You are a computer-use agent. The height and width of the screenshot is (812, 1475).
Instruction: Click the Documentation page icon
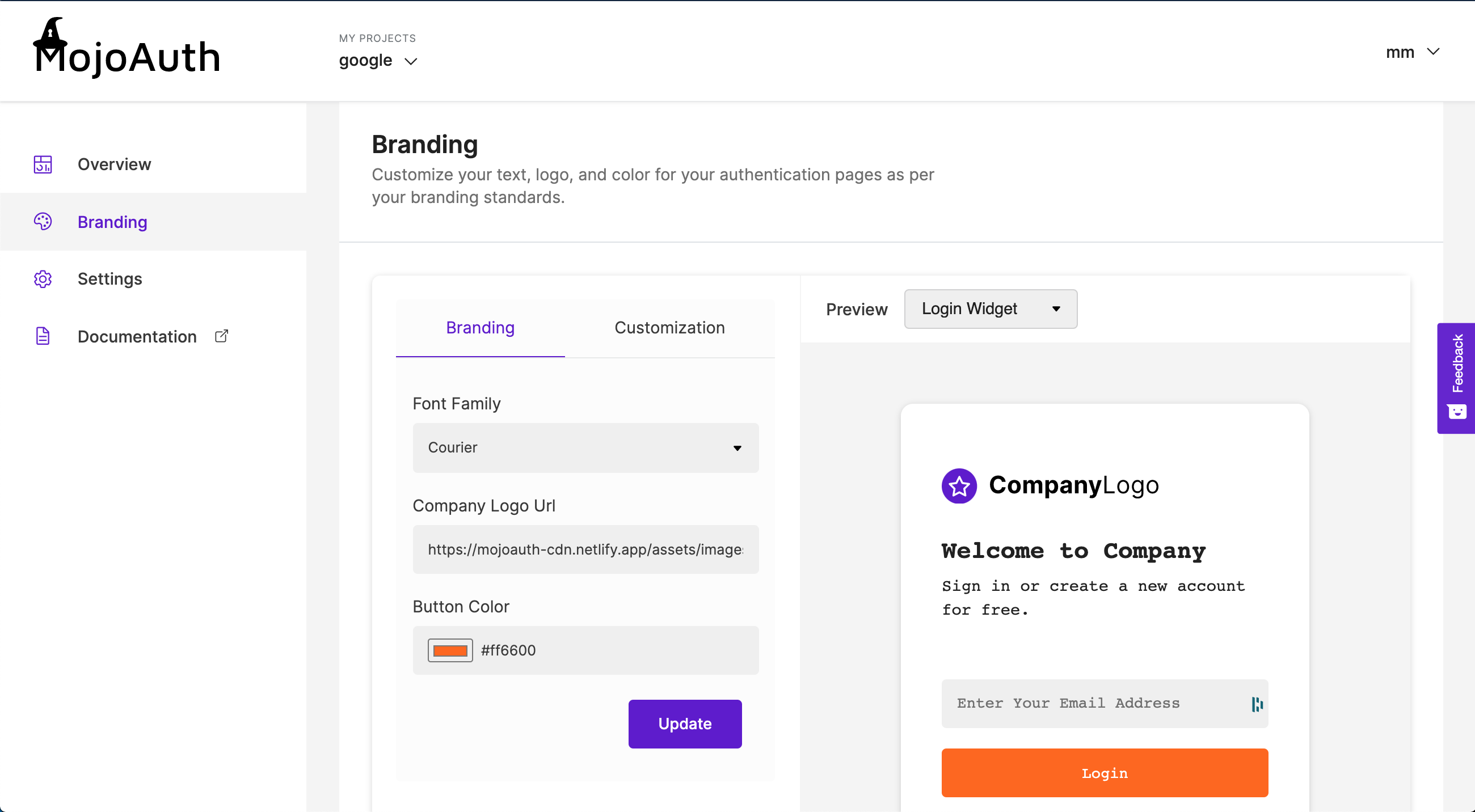(x=43, y=336)
